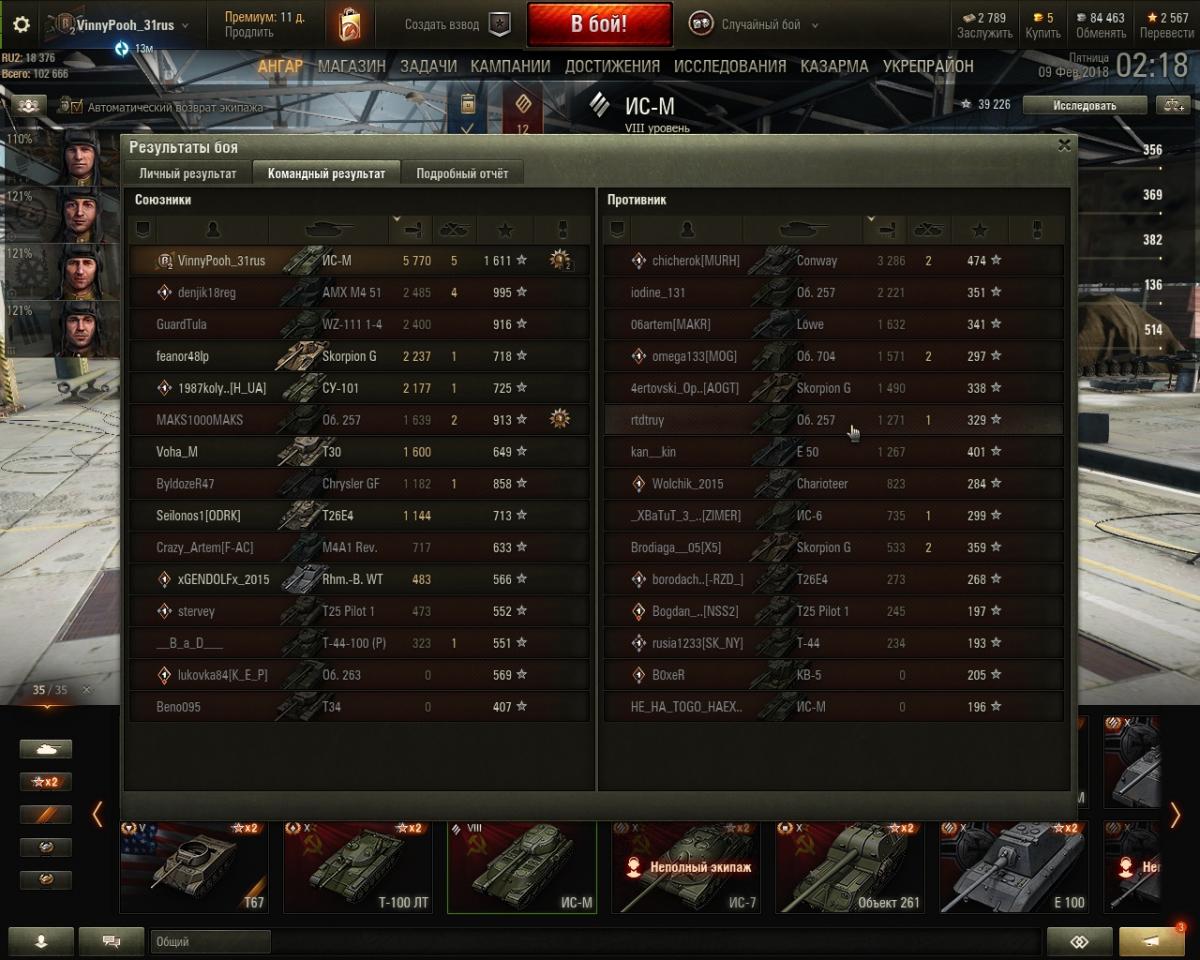Screen dimensions: 1200x960
Task: Sort allies by damage column icon
Action: coord(416,229)
